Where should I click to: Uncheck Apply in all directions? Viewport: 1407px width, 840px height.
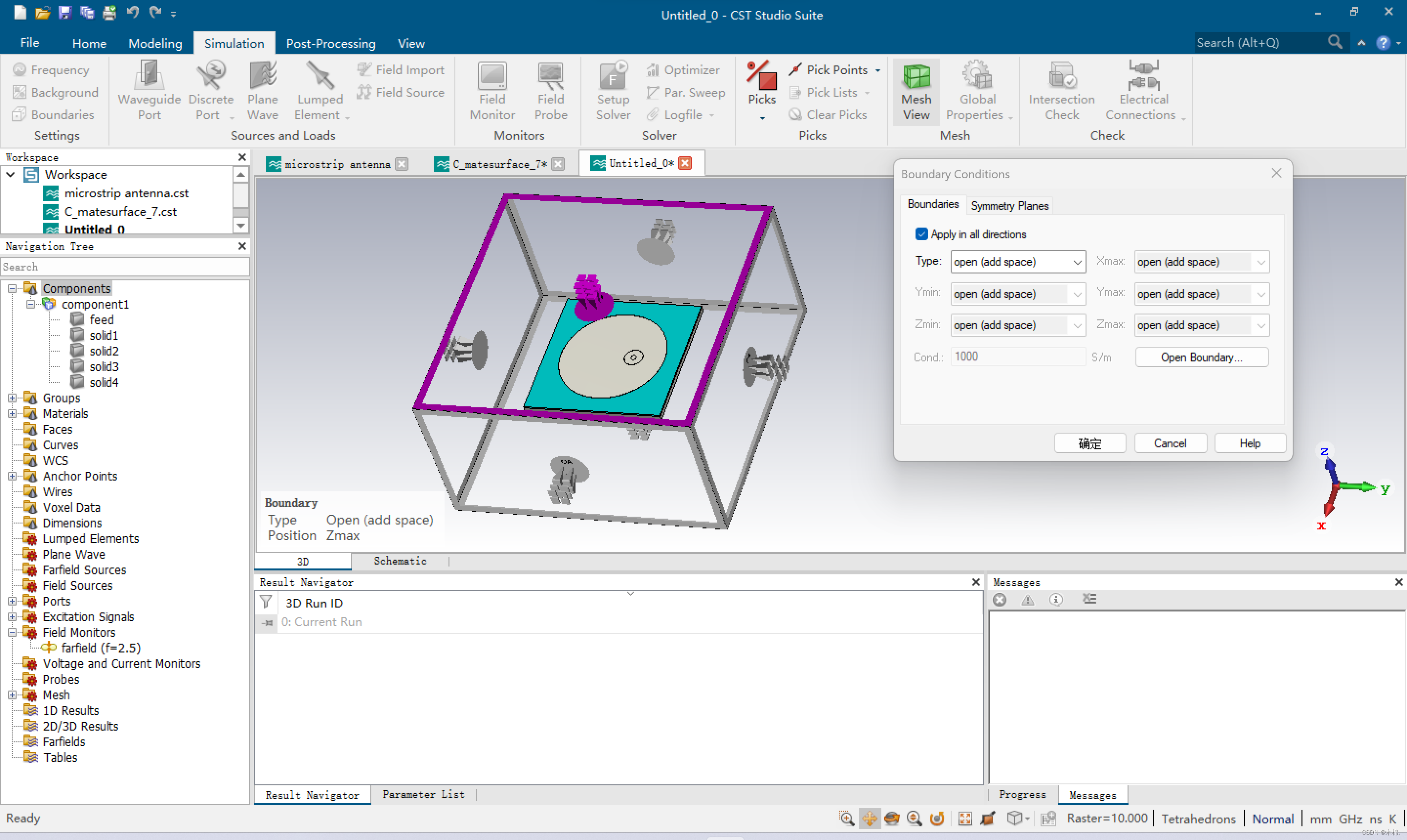pyautogui.click(x=921, y=234)
